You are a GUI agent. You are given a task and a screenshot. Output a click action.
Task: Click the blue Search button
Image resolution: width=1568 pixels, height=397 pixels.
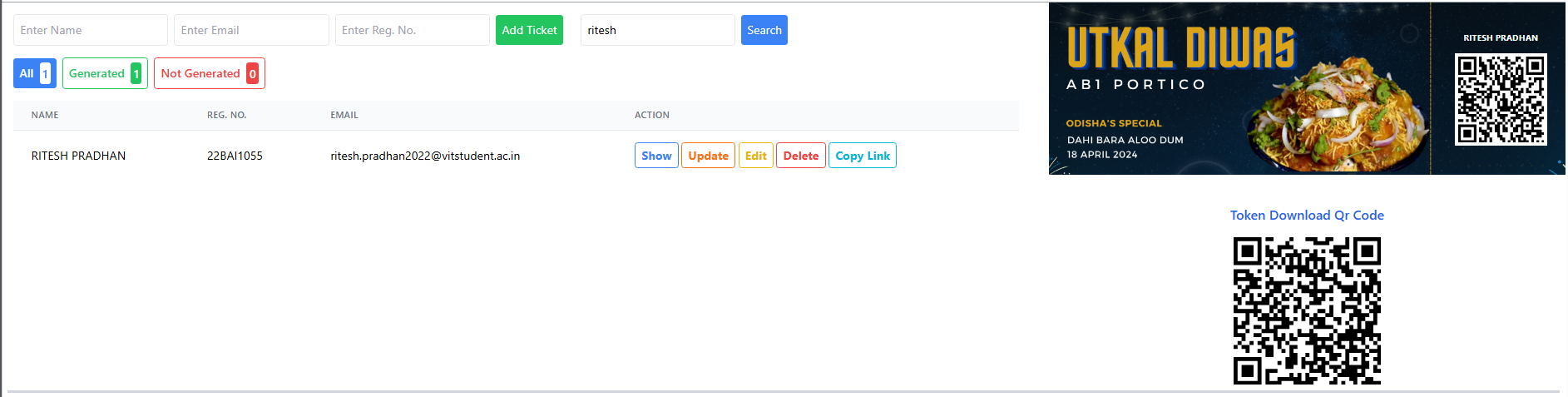[x=764, y=30]
